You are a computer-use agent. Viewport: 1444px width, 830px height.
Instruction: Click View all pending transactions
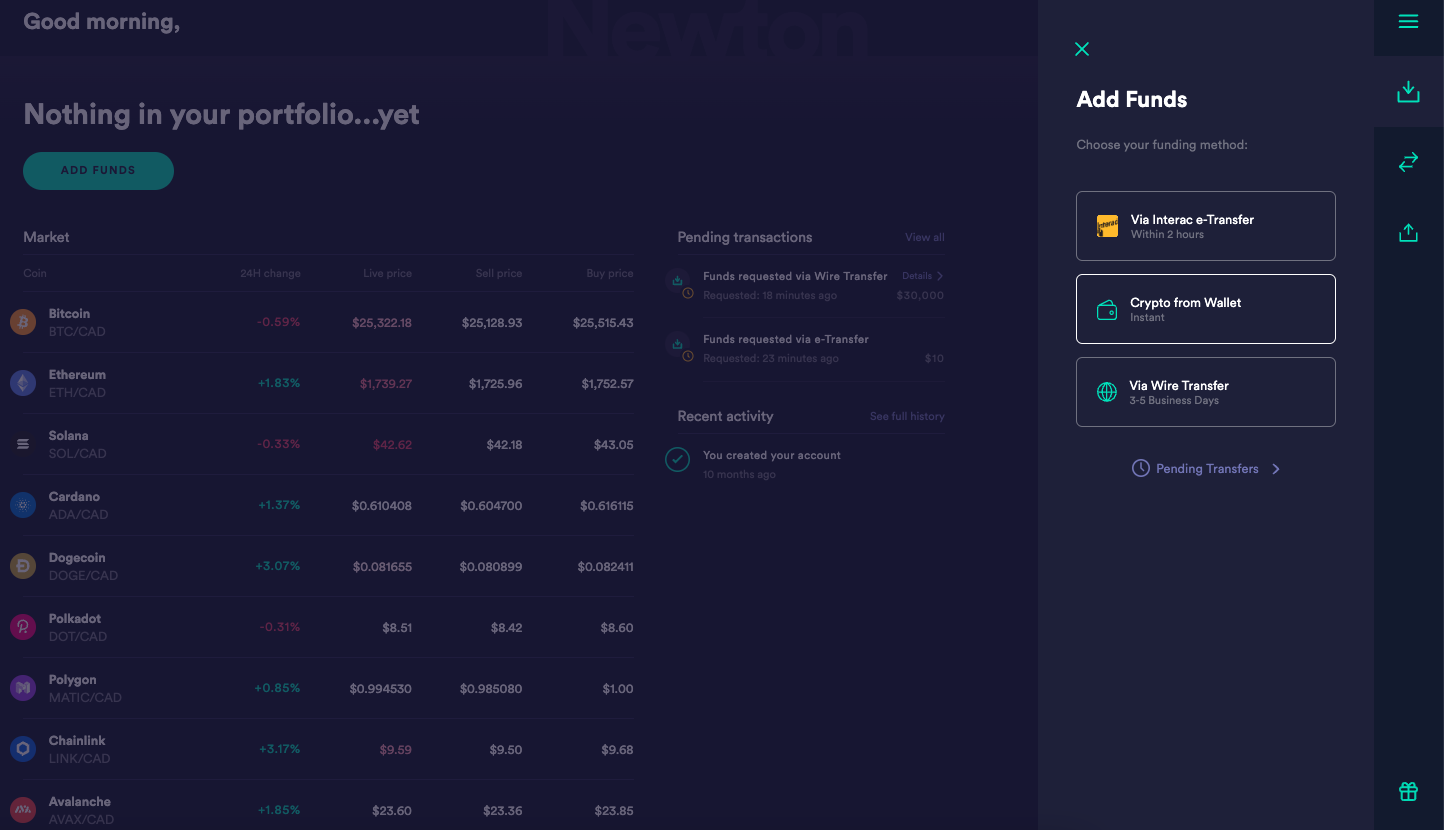click(x=924, y=237)
